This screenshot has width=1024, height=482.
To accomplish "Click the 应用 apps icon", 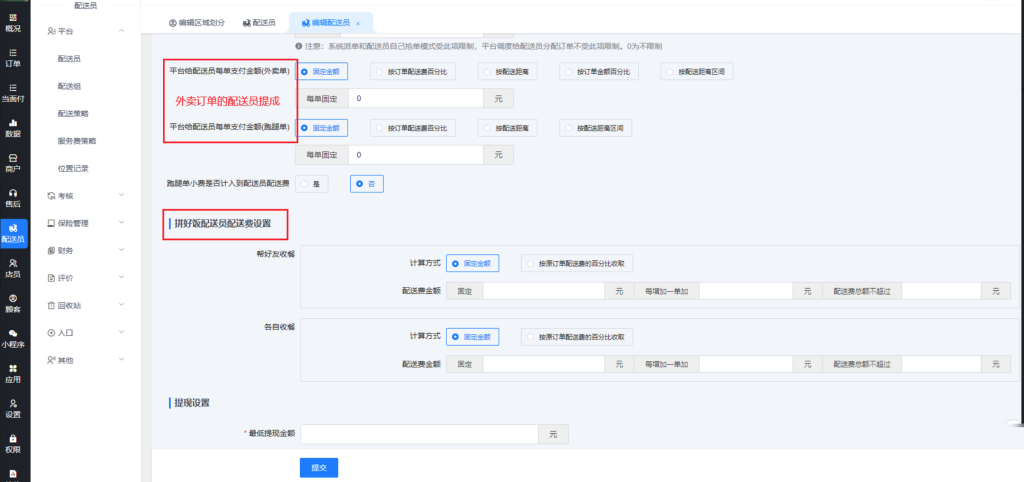I will click(13, 373).
